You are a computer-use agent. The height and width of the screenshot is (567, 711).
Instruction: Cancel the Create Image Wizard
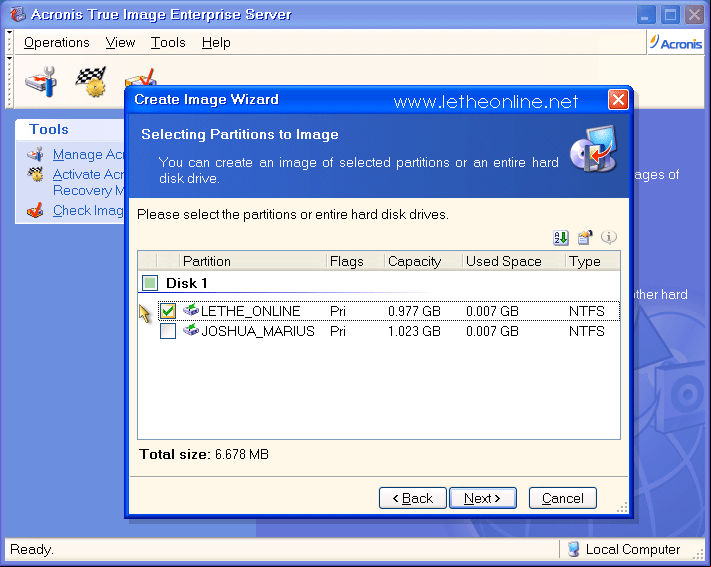563,498
